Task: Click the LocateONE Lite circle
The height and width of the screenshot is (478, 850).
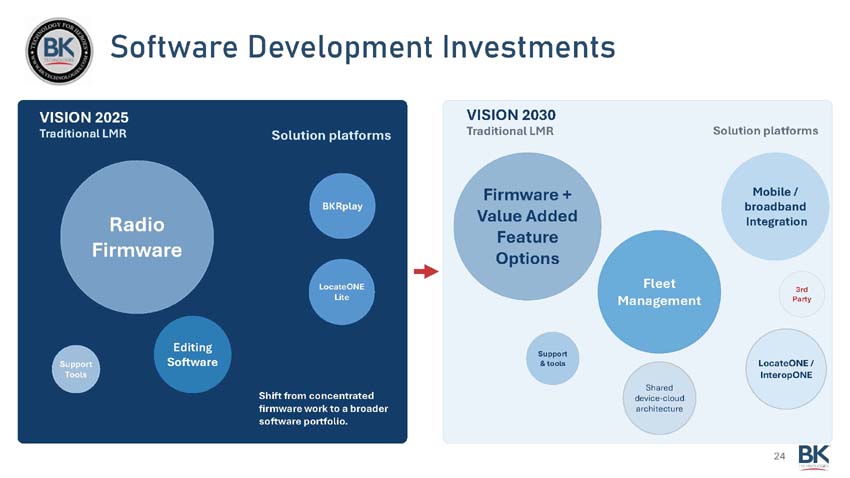Action: click(341, 291)
